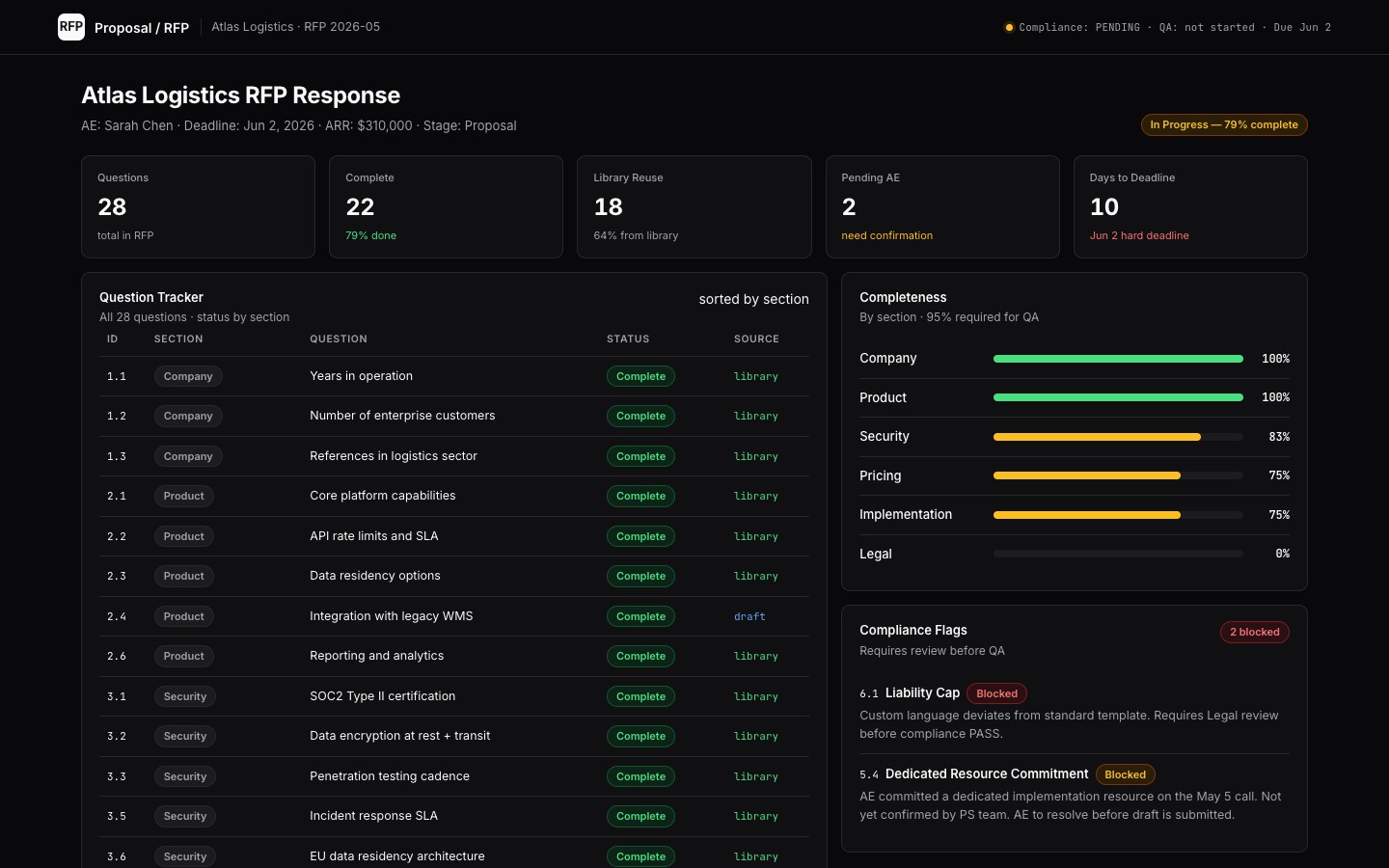Click the Compliance Flags heading

point(913,630)
